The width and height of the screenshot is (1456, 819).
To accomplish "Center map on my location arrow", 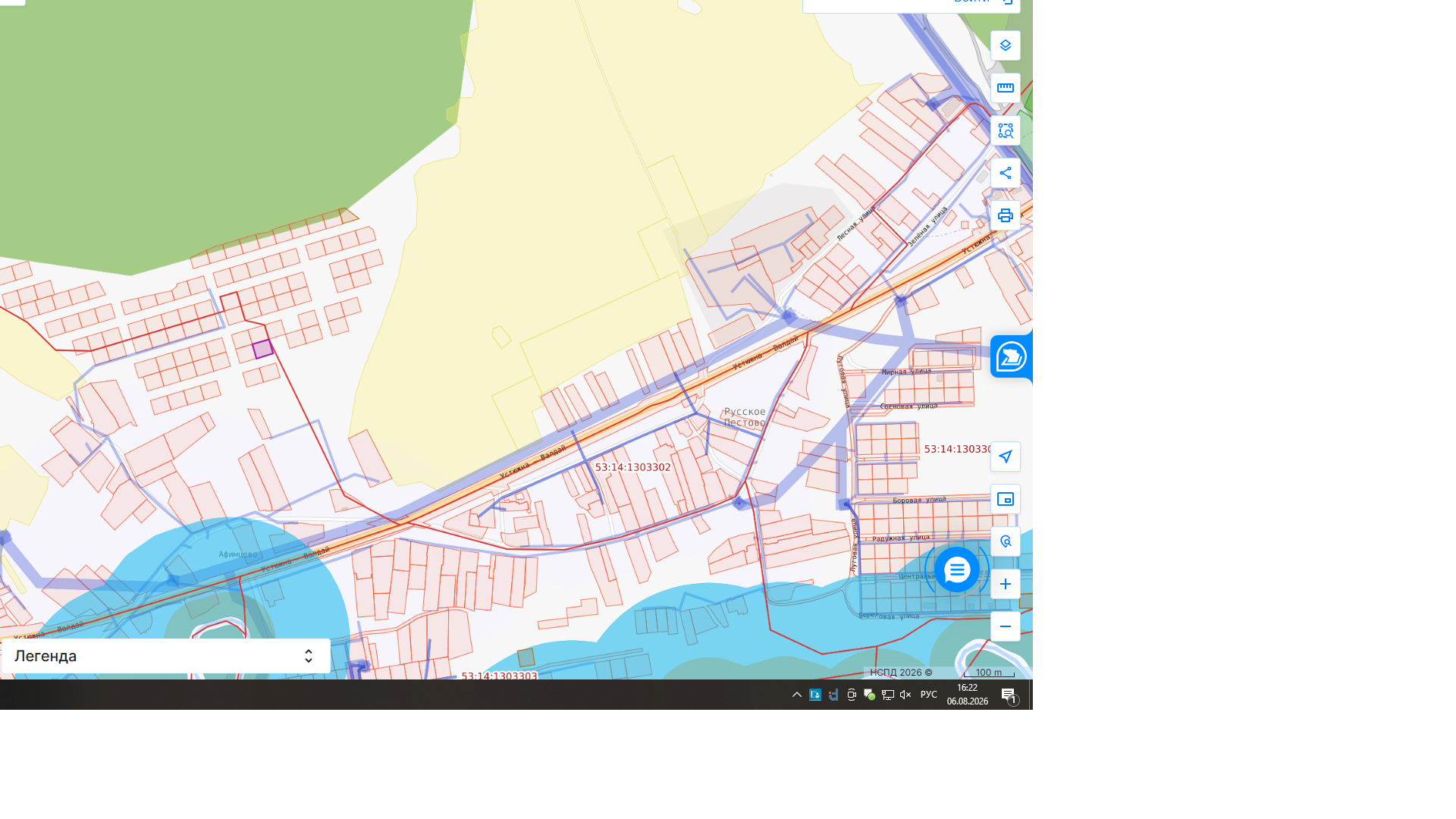I will (x=1005, y=457).
